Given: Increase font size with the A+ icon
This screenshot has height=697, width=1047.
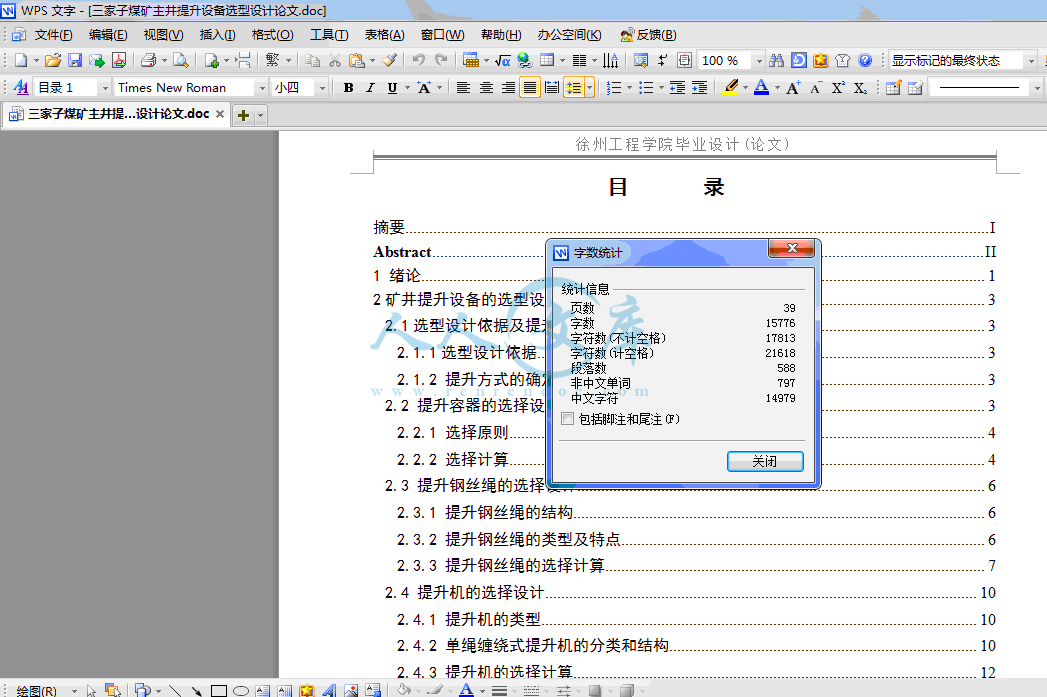Looking at the screenshot, I should [793, 87].
